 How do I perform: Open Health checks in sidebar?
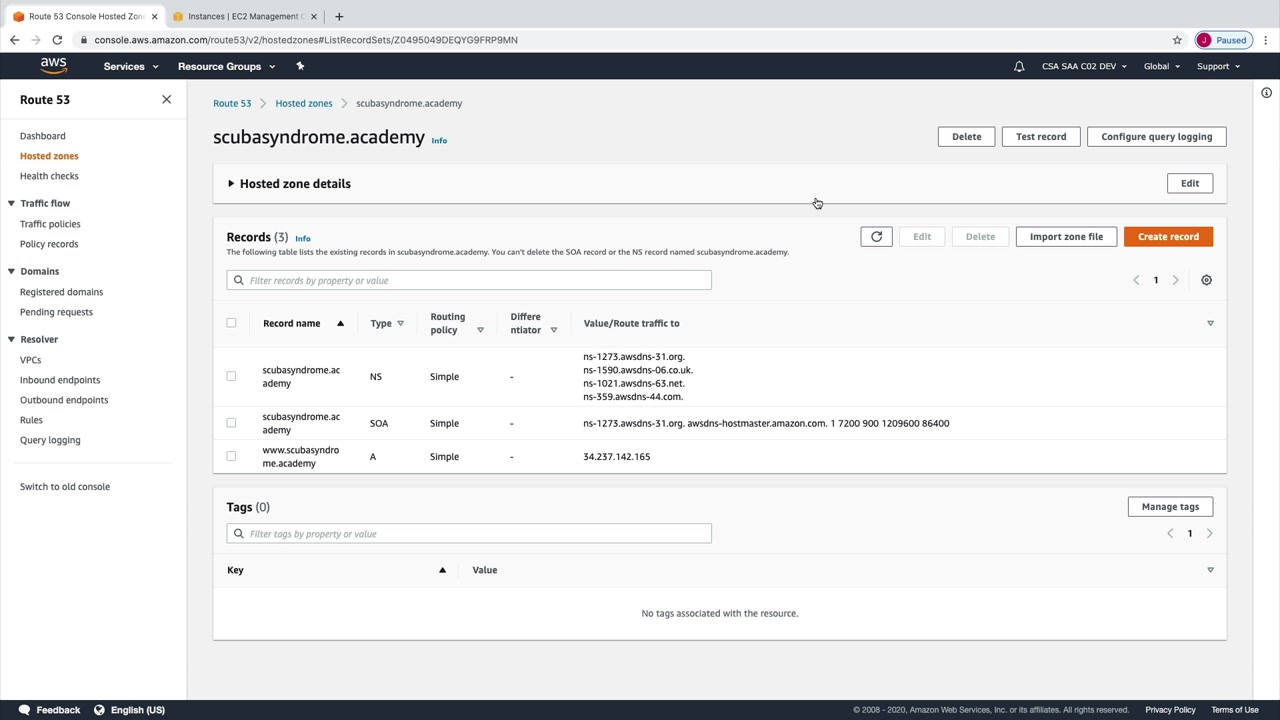49,176
